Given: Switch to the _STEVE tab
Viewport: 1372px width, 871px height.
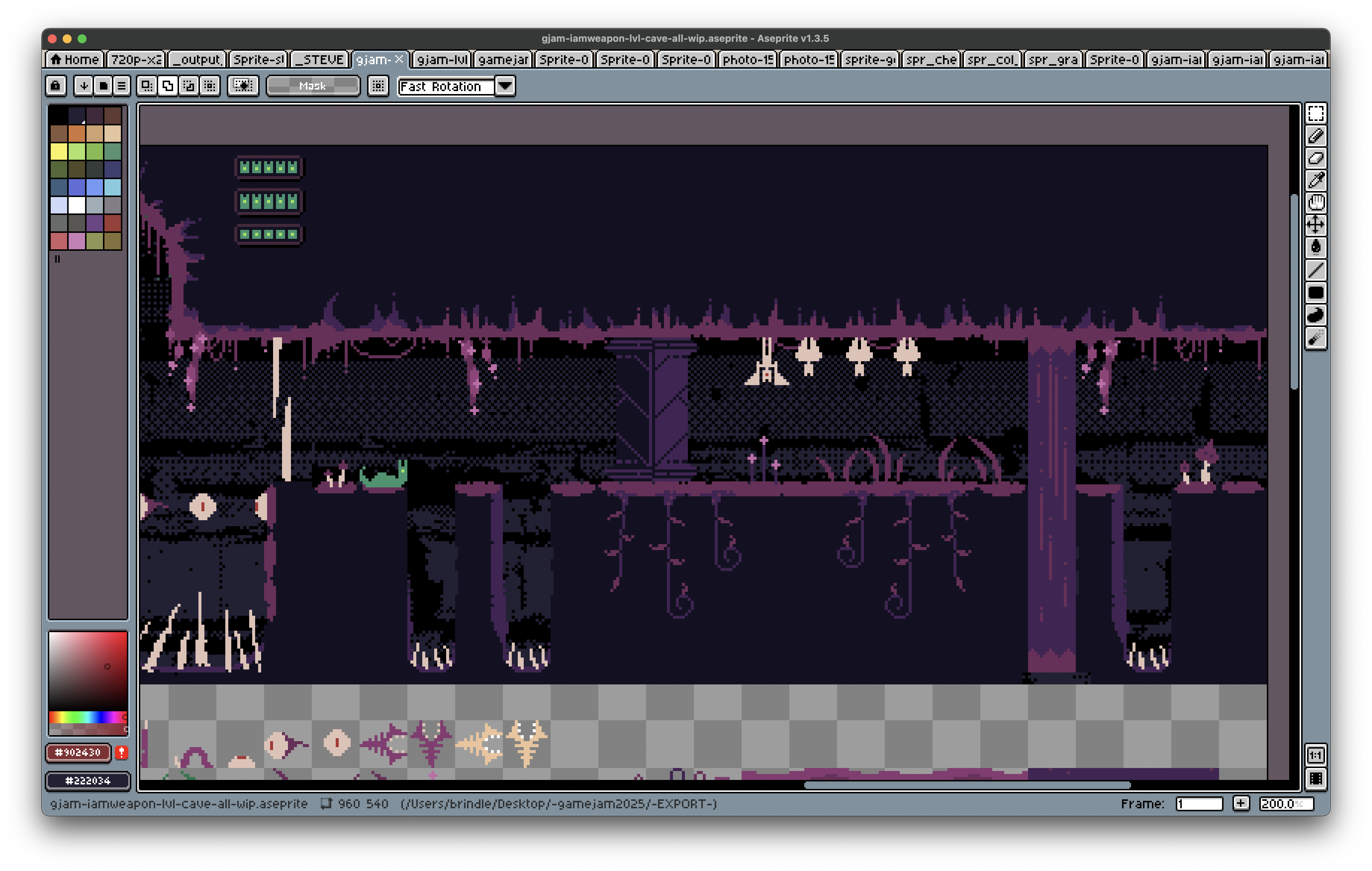Looking at the screenshot, I should [x=320, y=60].
